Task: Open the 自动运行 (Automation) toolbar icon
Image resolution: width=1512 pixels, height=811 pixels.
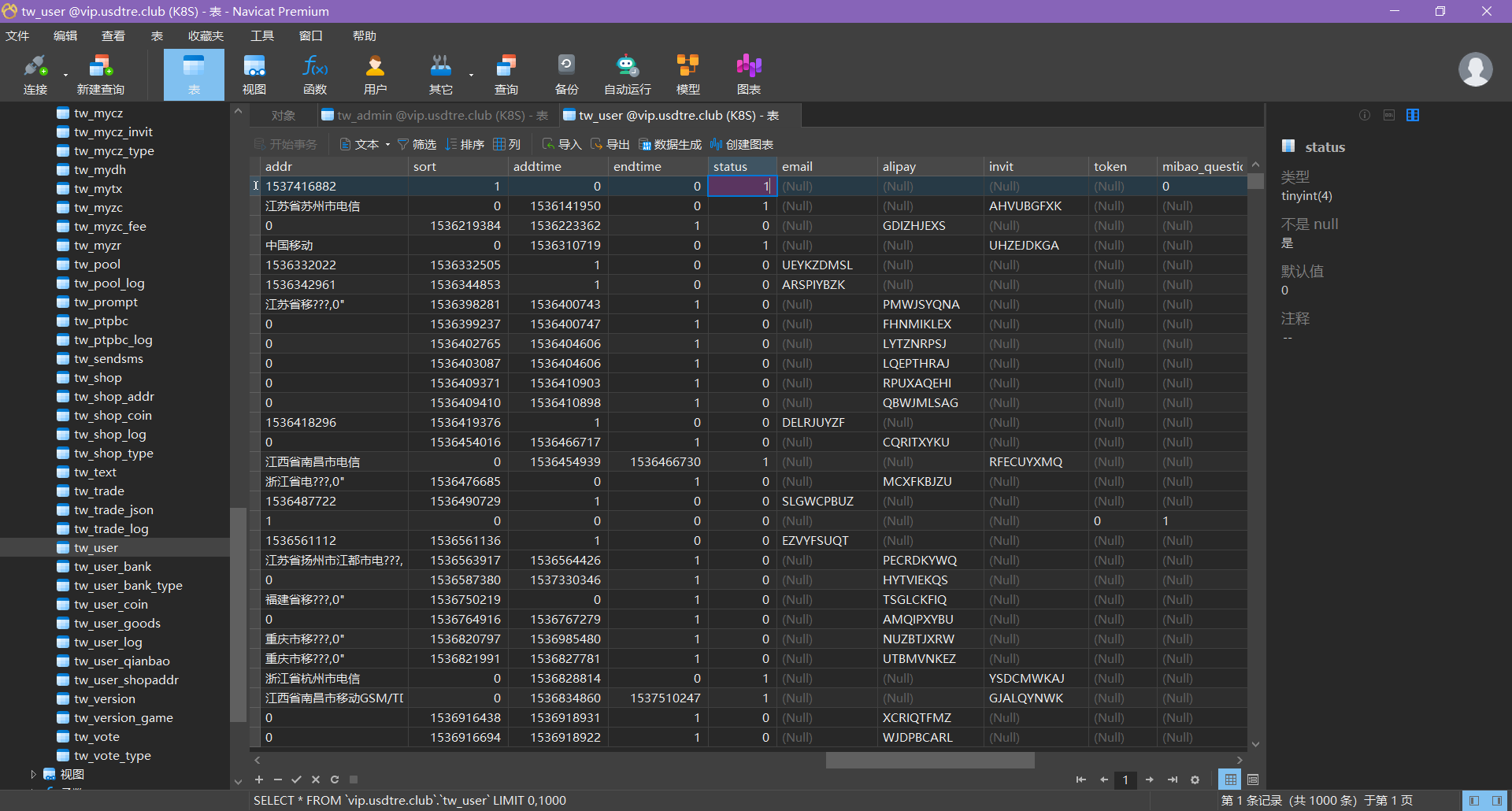Action: tap(628, 75)
